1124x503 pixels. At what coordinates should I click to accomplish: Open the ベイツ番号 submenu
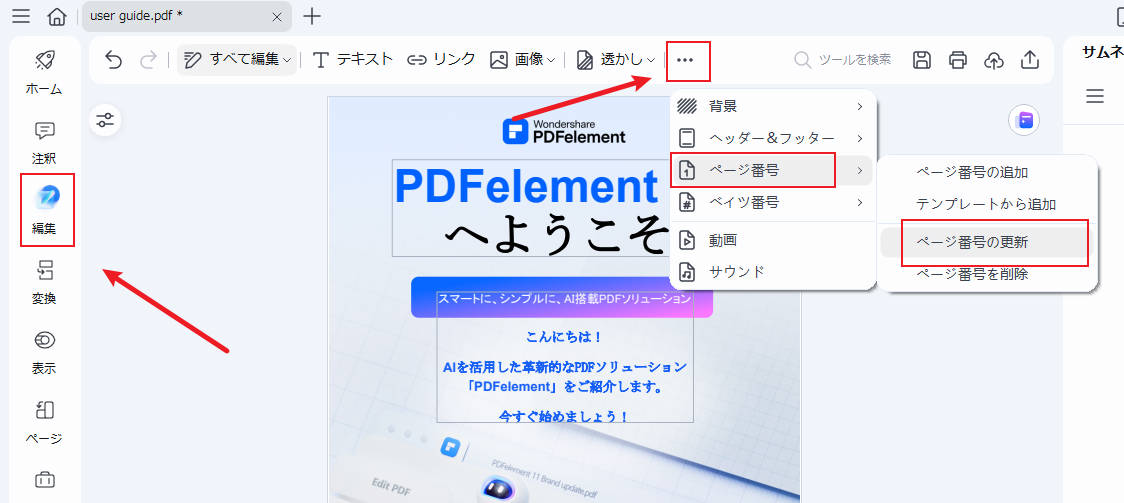pos(771,203)
